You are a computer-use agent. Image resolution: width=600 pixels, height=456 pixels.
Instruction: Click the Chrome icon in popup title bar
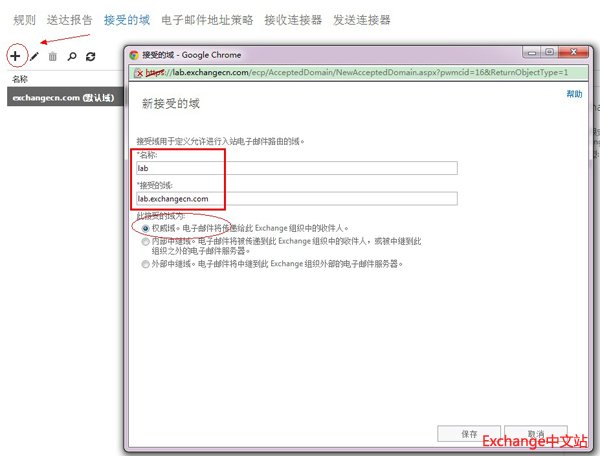click(134, 54)
